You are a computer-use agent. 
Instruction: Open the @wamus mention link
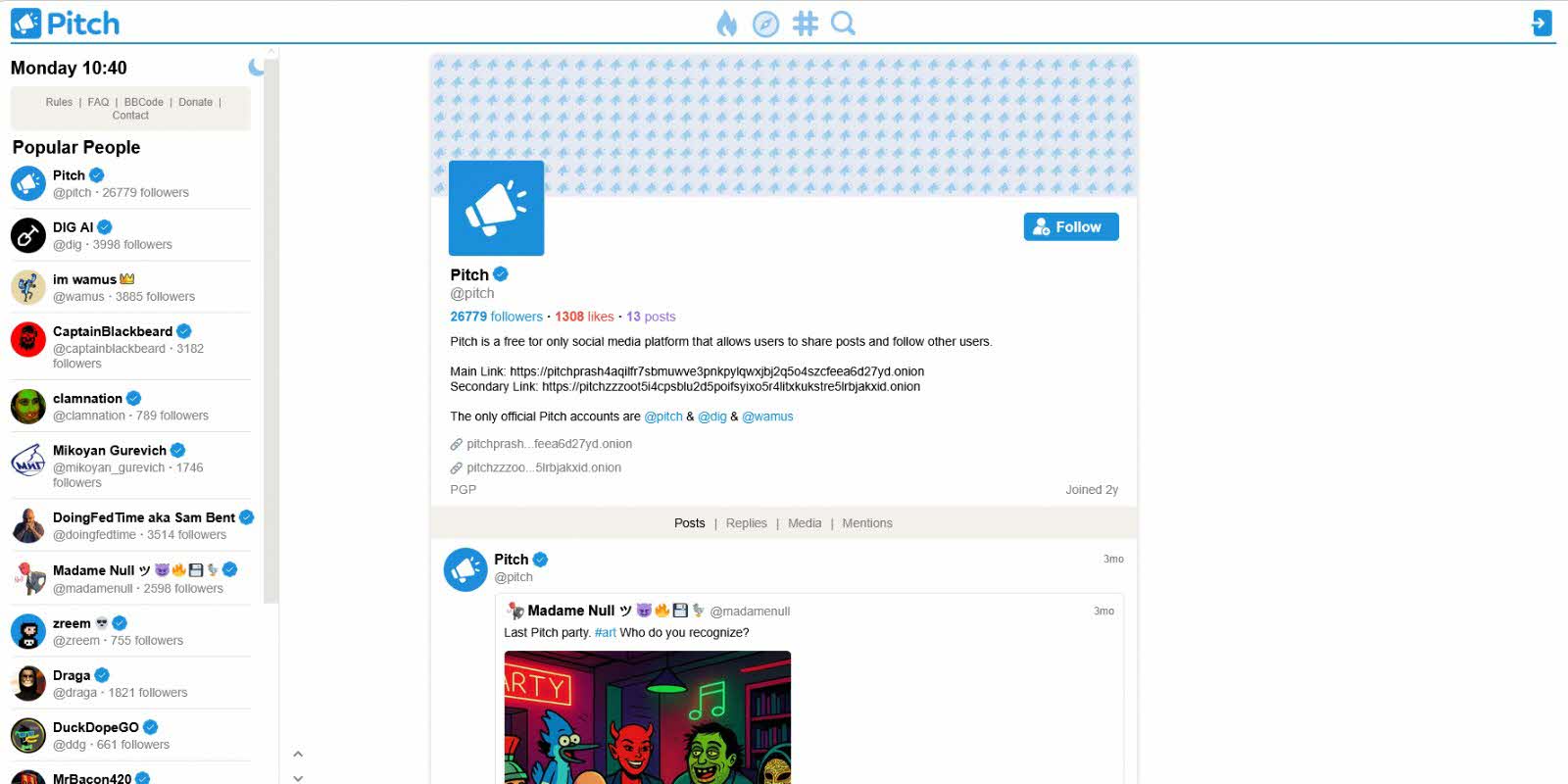767,416
